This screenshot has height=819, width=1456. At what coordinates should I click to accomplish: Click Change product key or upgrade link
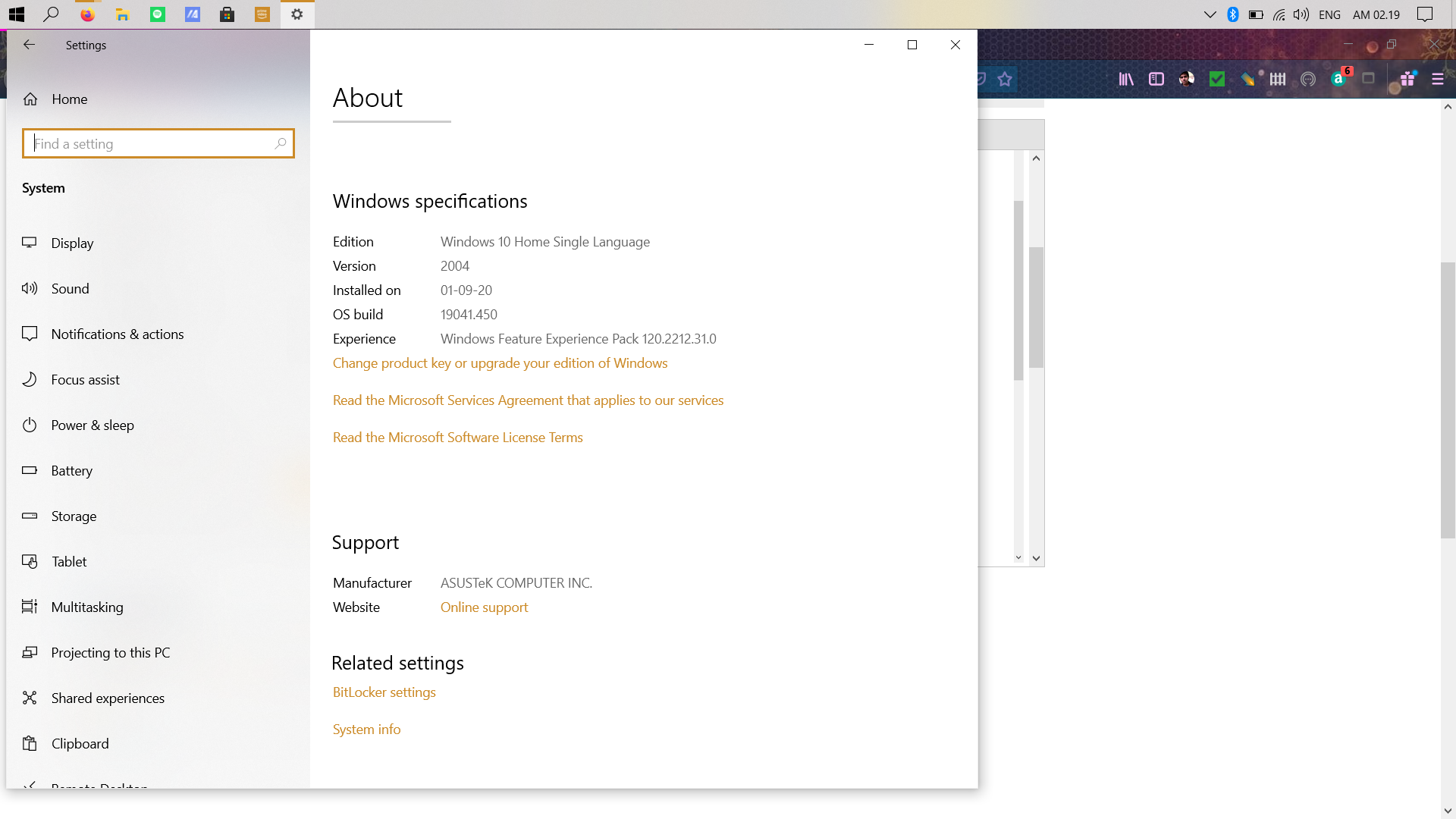[x=500, y=363]
